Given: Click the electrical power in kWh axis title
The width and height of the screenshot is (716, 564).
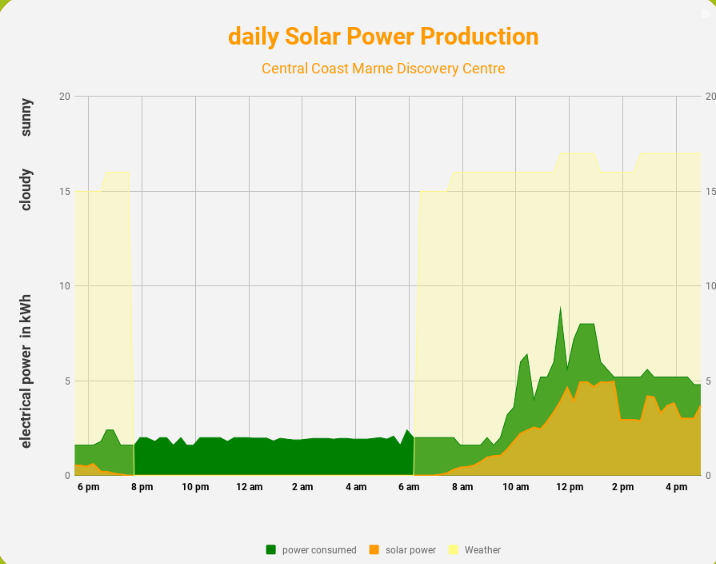Looking at the screenshot, I should [26, 371].
